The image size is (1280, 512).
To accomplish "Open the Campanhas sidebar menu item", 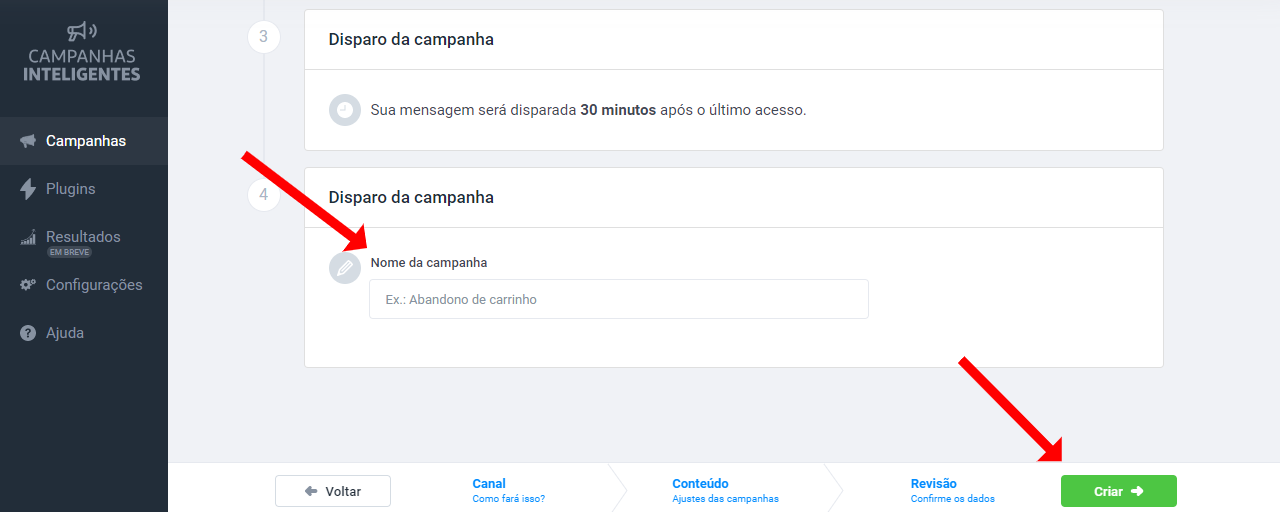I will 84,141.
